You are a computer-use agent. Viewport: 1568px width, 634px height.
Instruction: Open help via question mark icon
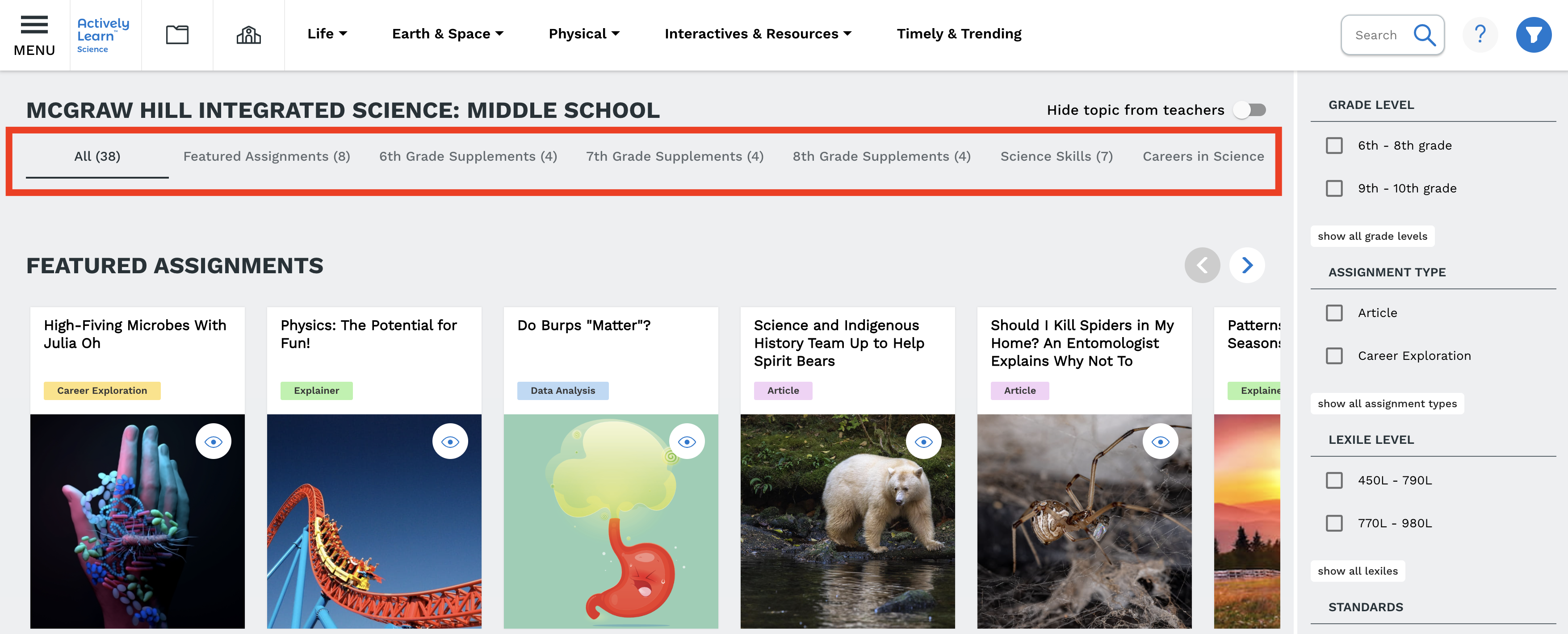1480,35
